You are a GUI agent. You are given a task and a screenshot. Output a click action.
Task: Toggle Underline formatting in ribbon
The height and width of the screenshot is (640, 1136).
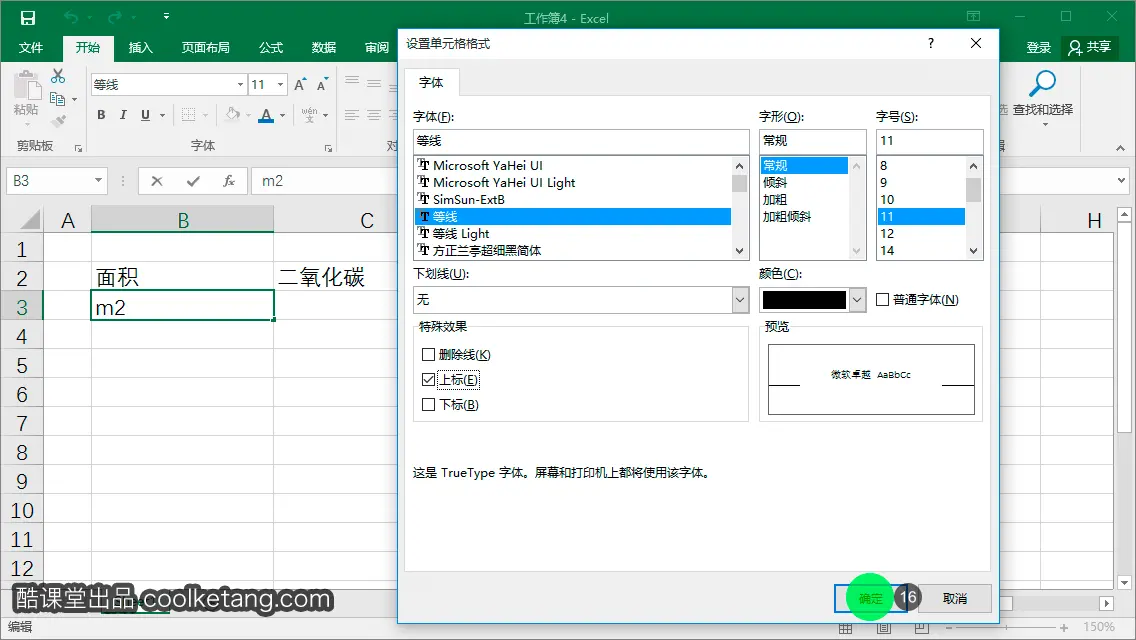[x=145, y=115]
